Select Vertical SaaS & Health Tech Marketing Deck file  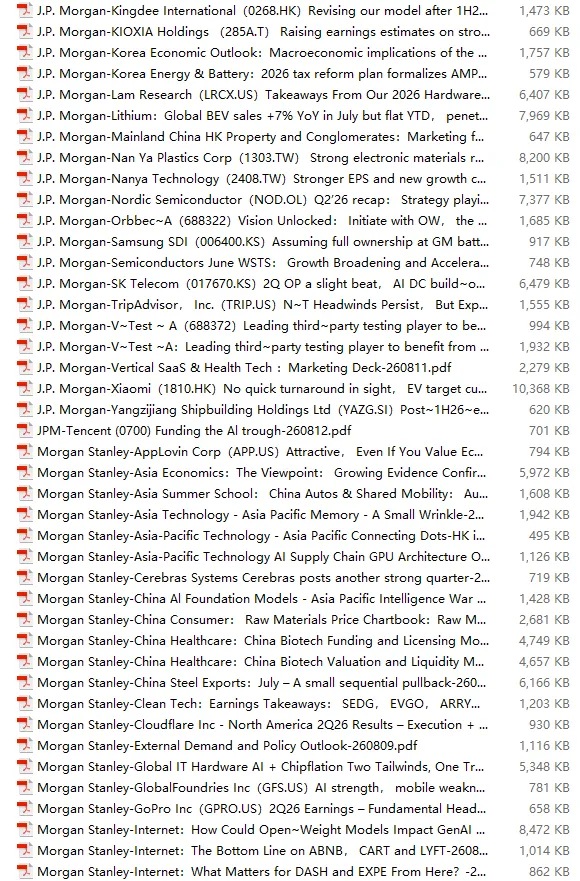pos(244,368)
